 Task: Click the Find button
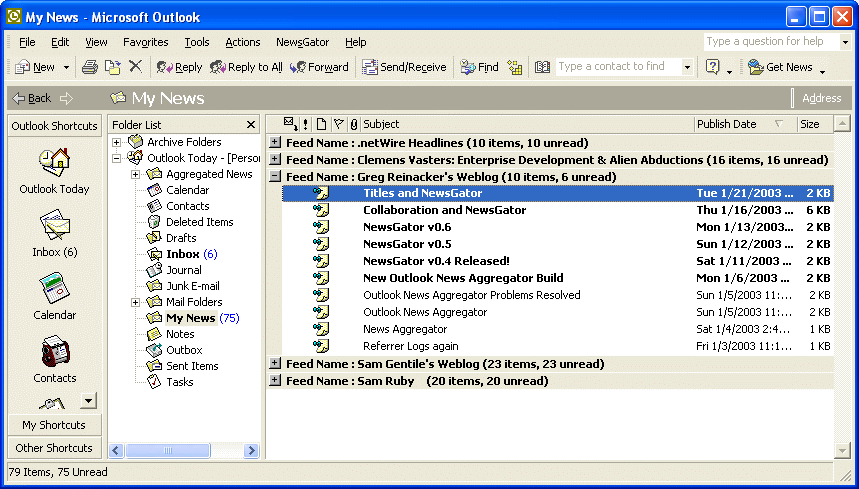tap(479, 67)
